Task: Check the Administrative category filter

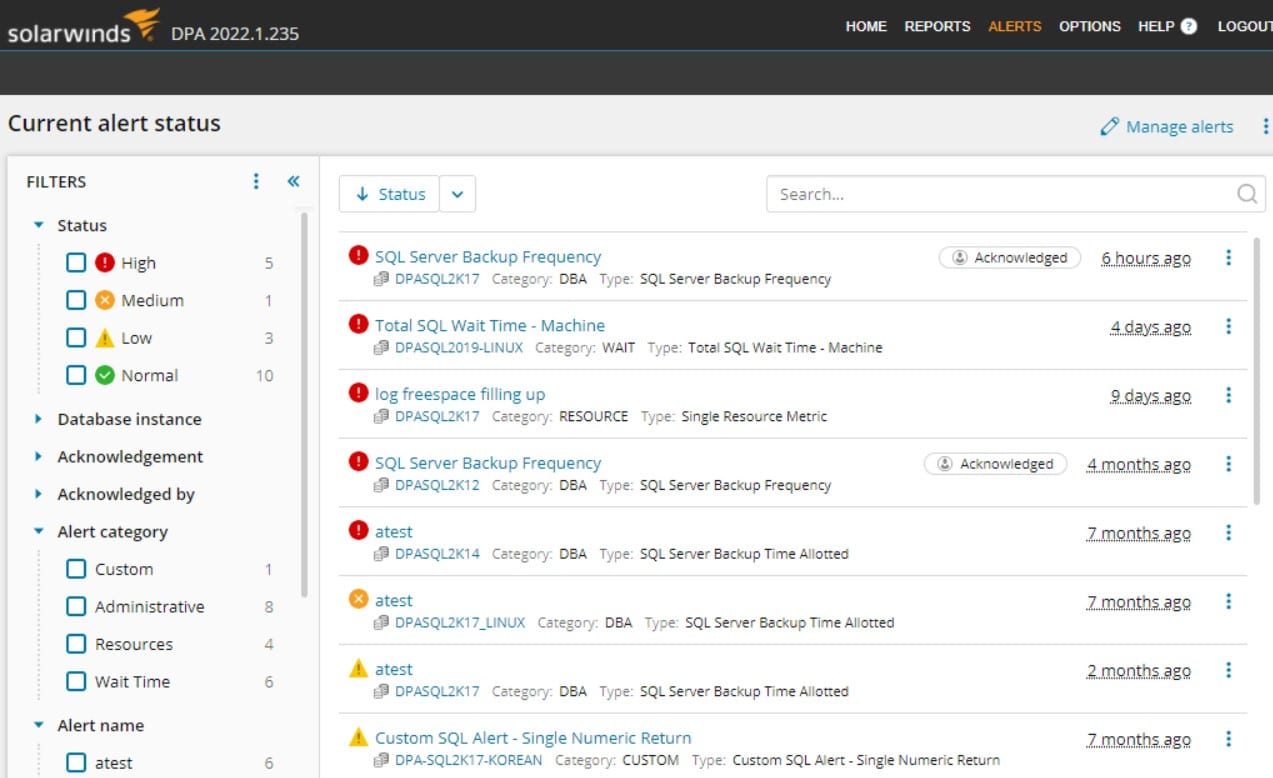Action: pyautogui.click(x=76, y=606)
